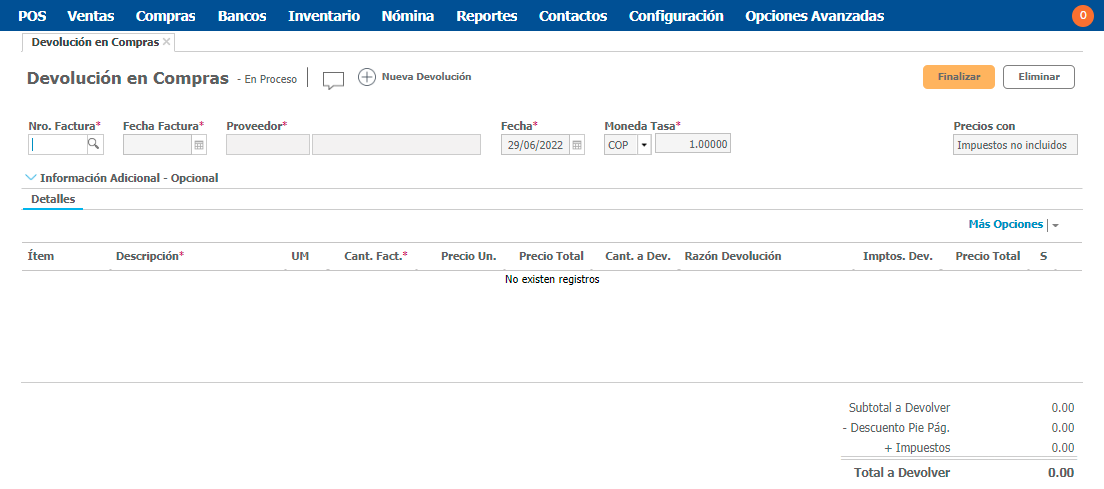
Task: Click the Nro. Factura search magnifier icon
Action: (x=94, y=145)
